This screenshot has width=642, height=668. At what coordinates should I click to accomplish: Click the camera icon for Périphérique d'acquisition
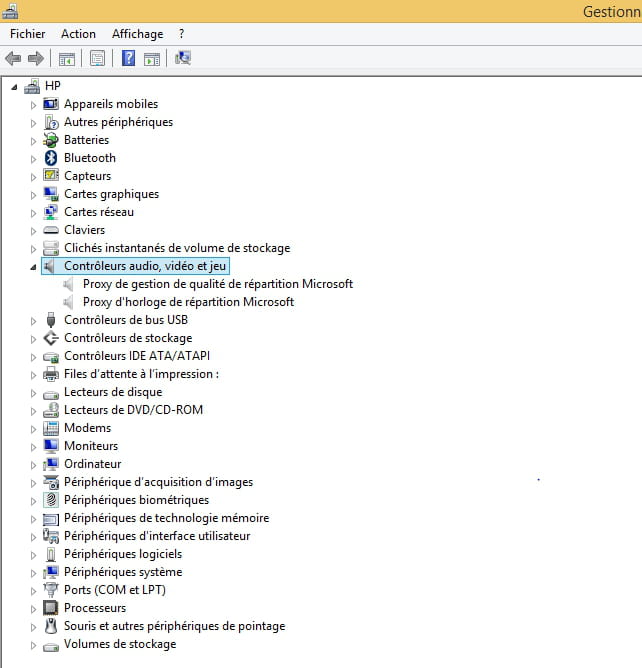point(51,482)
